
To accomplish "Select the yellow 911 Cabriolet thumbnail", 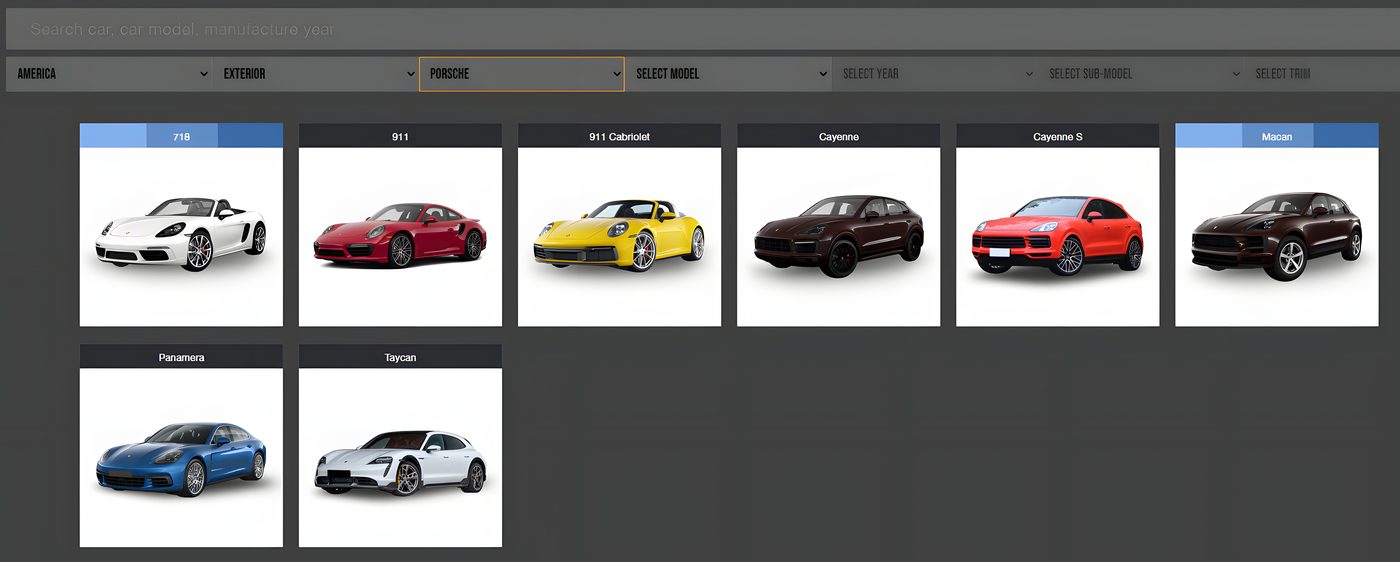I will [619, 237].
